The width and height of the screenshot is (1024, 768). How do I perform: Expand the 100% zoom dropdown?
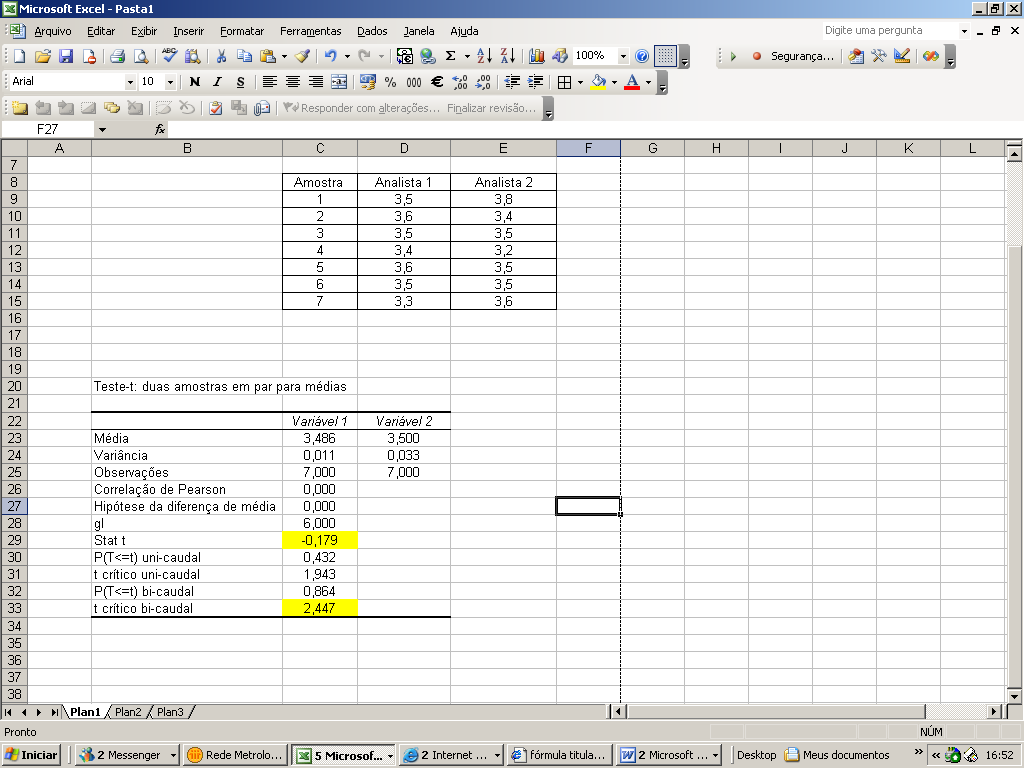pos(623,56)
